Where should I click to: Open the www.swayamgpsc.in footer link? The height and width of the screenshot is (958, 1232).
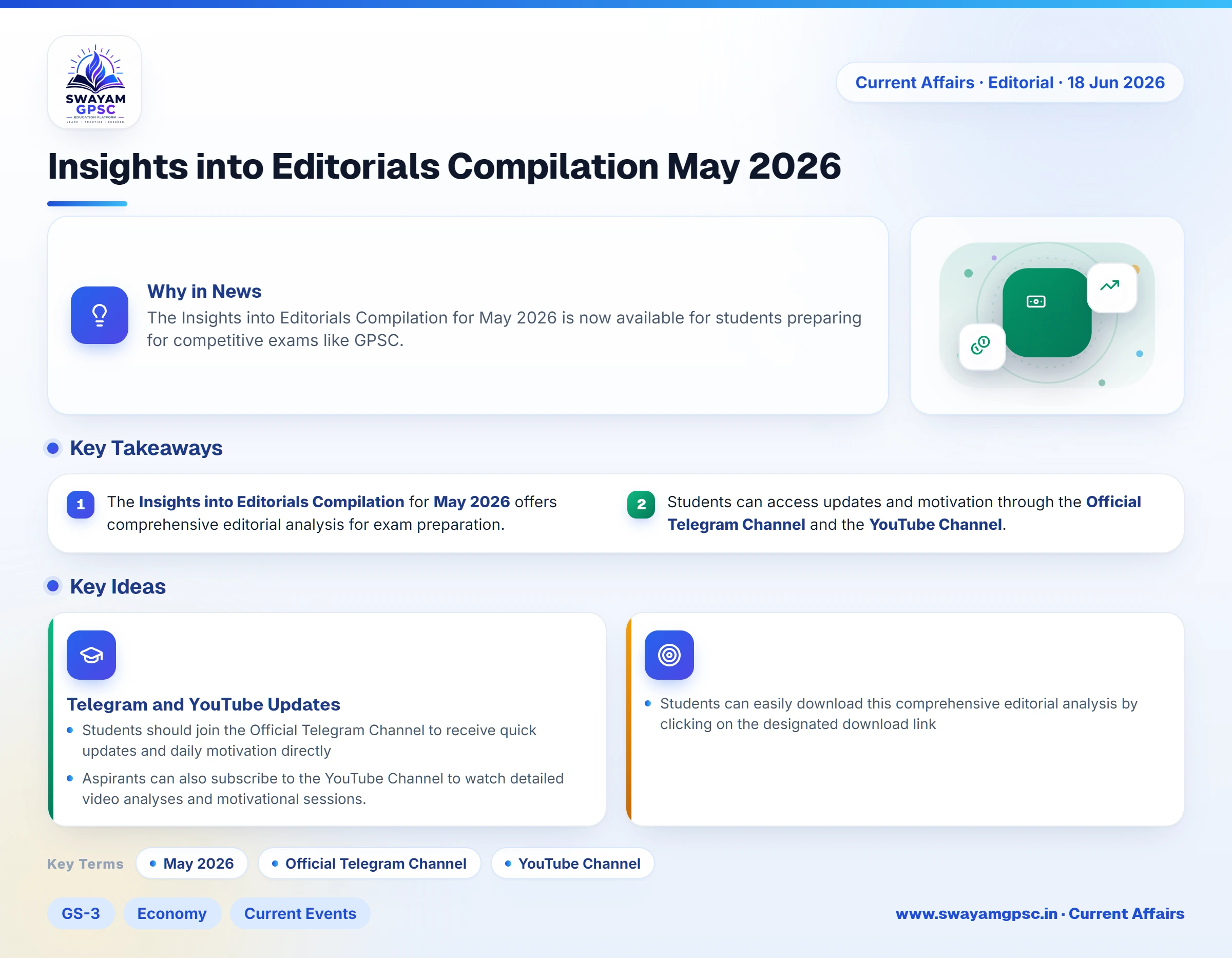1039,913
